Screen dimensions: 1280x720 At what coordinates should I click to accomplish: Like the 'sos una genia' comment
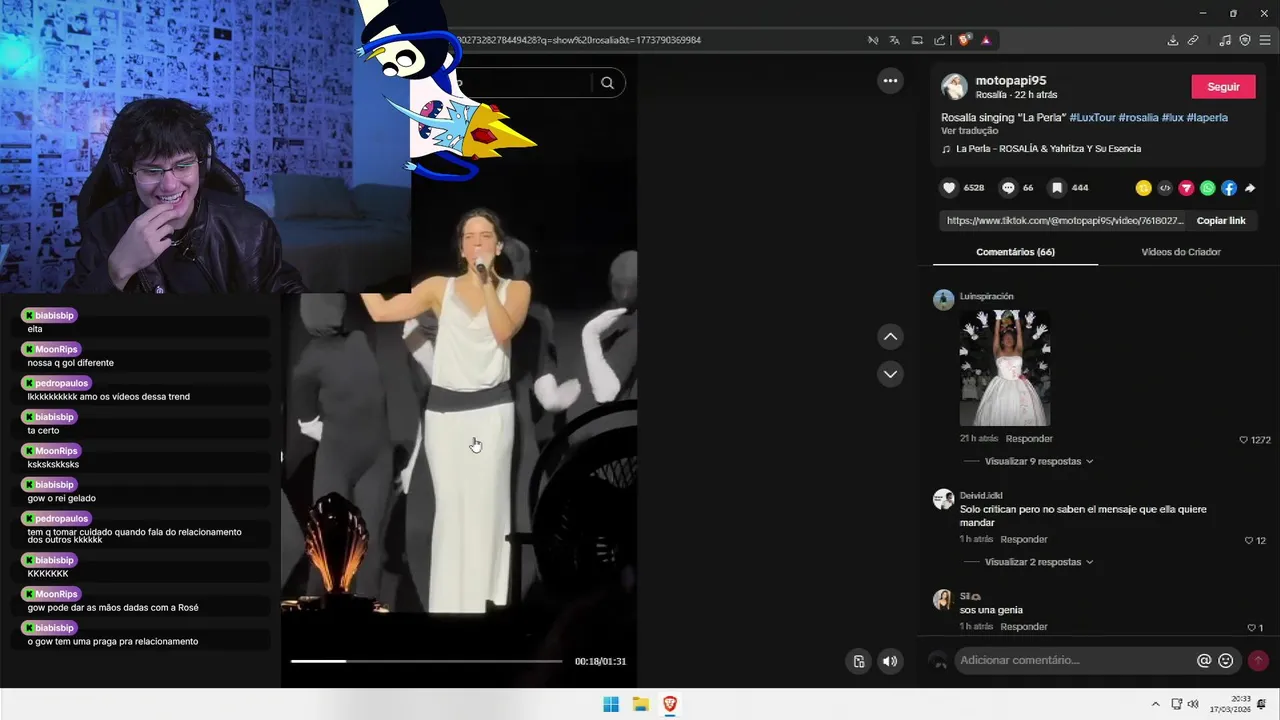tap(1251, 628)
